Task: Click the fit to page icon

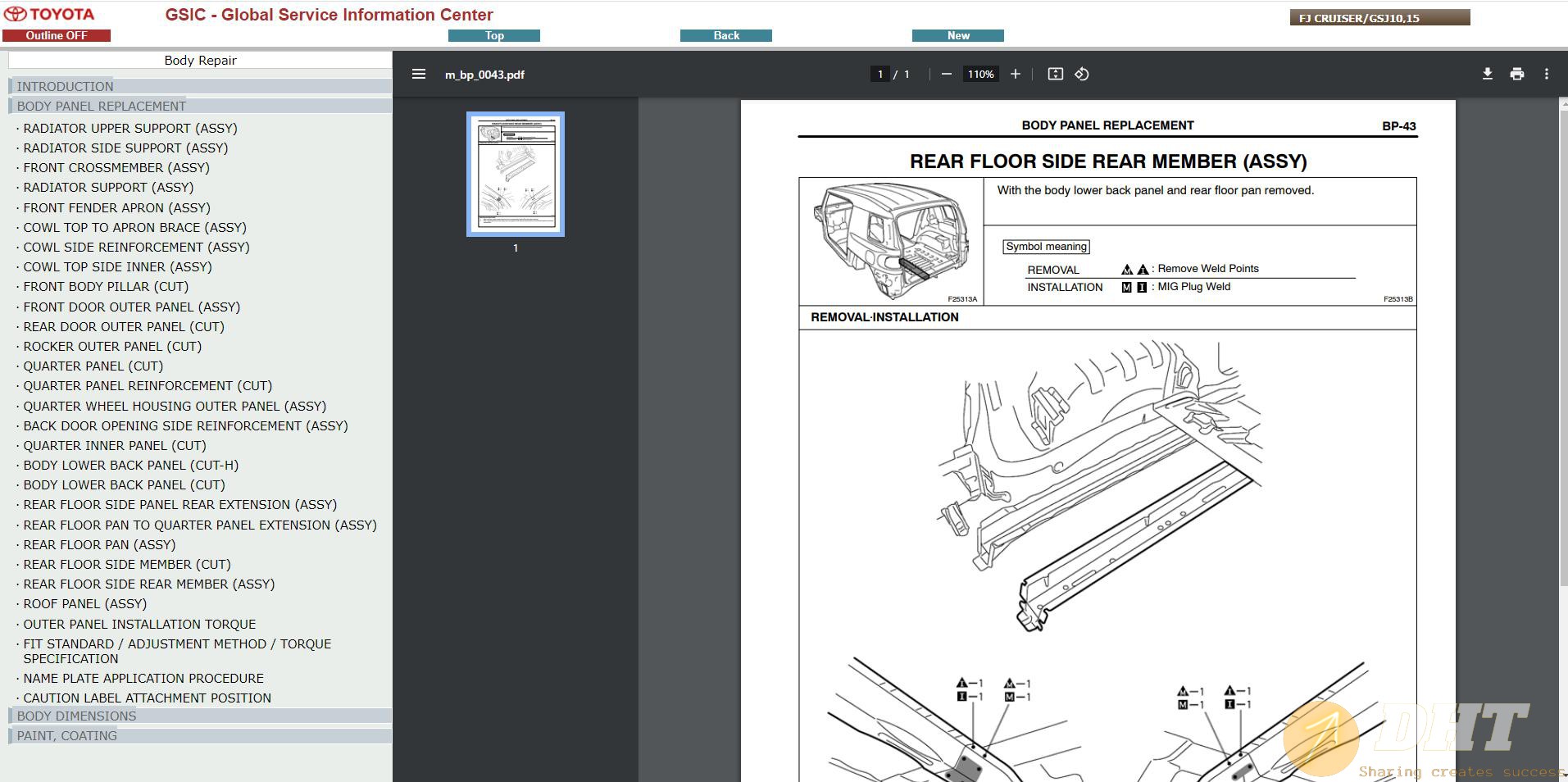Action: coord(1056,74)
